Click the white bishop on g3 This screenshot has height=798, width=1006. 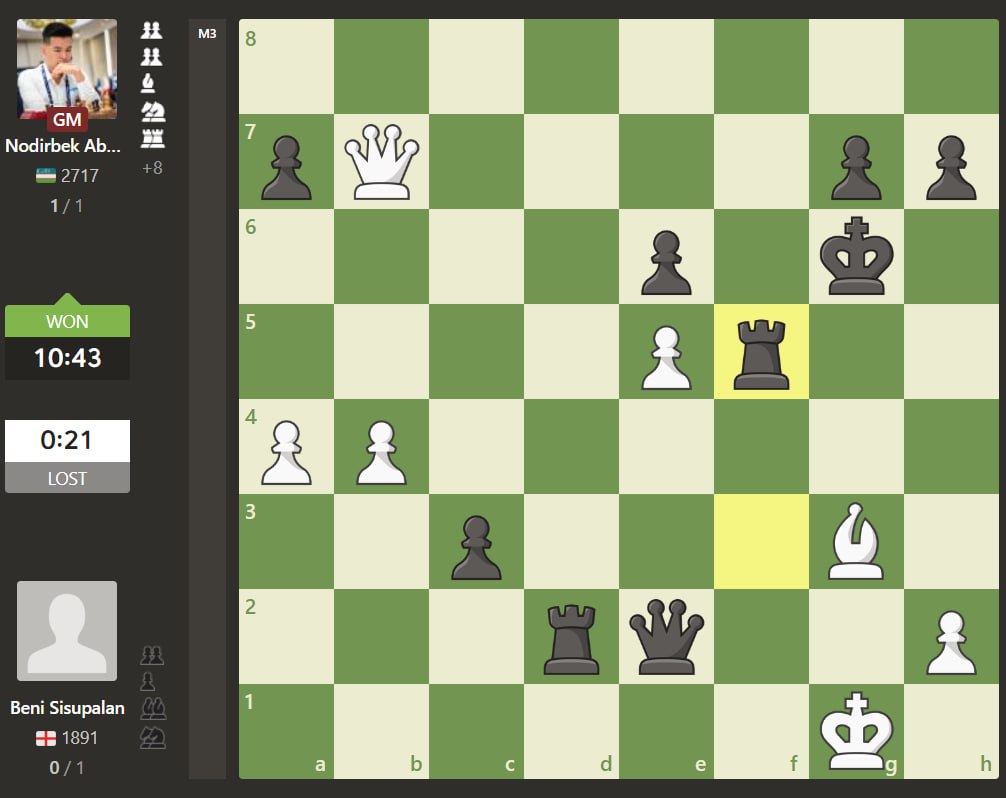tap(856, 542)
